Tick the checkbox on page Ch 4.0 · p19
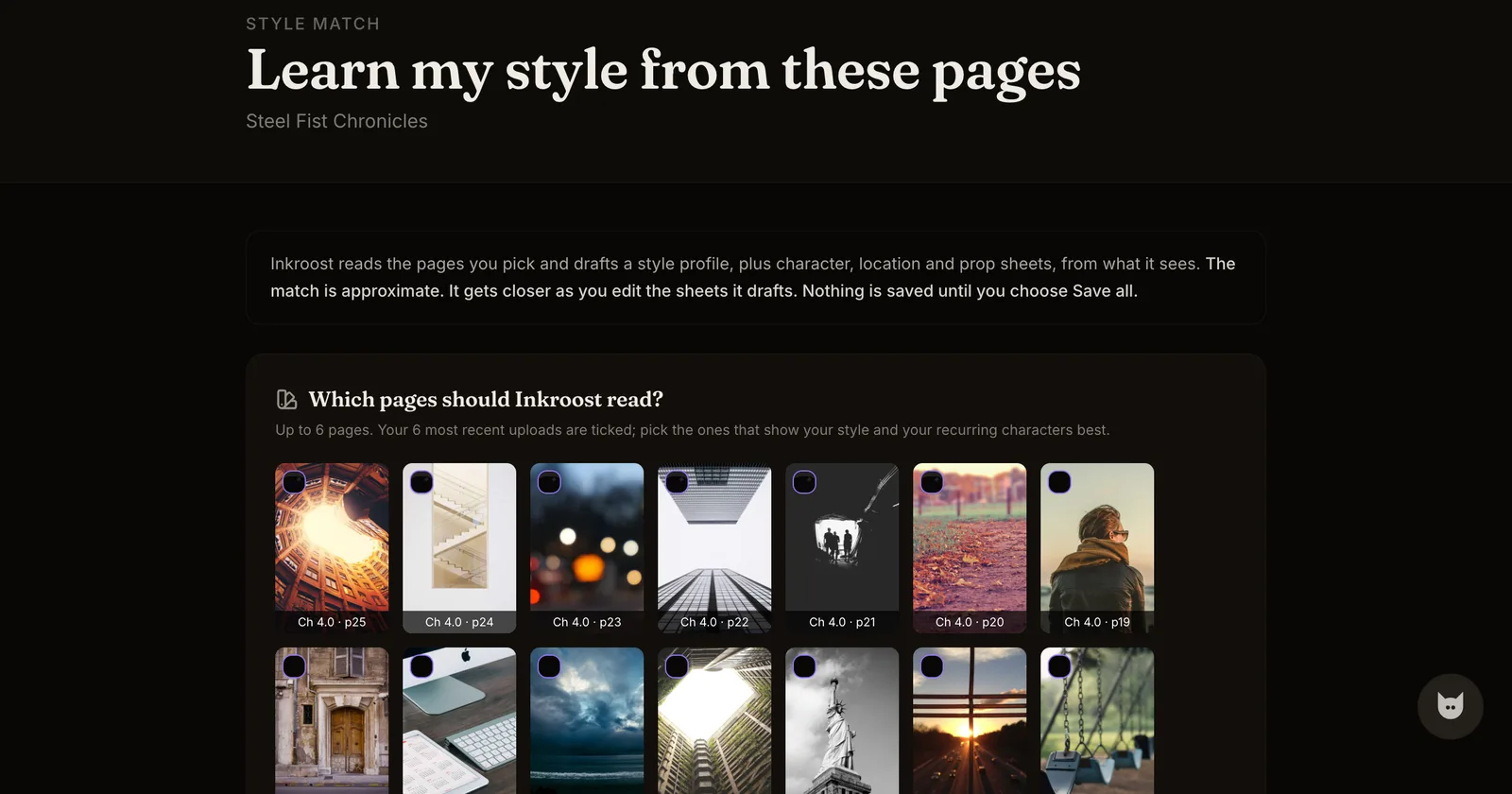 coord(1059,482)
